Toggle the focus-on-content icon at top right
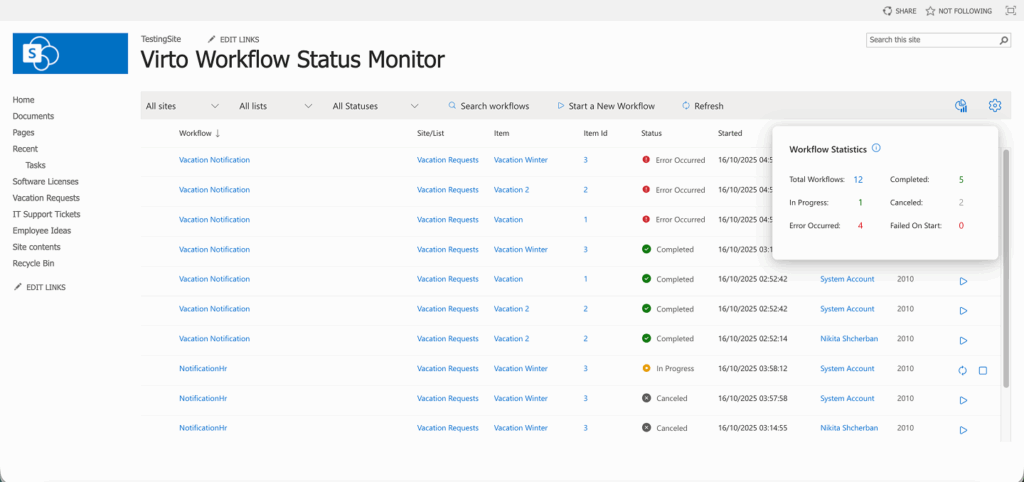 [x=1010, y=11]
